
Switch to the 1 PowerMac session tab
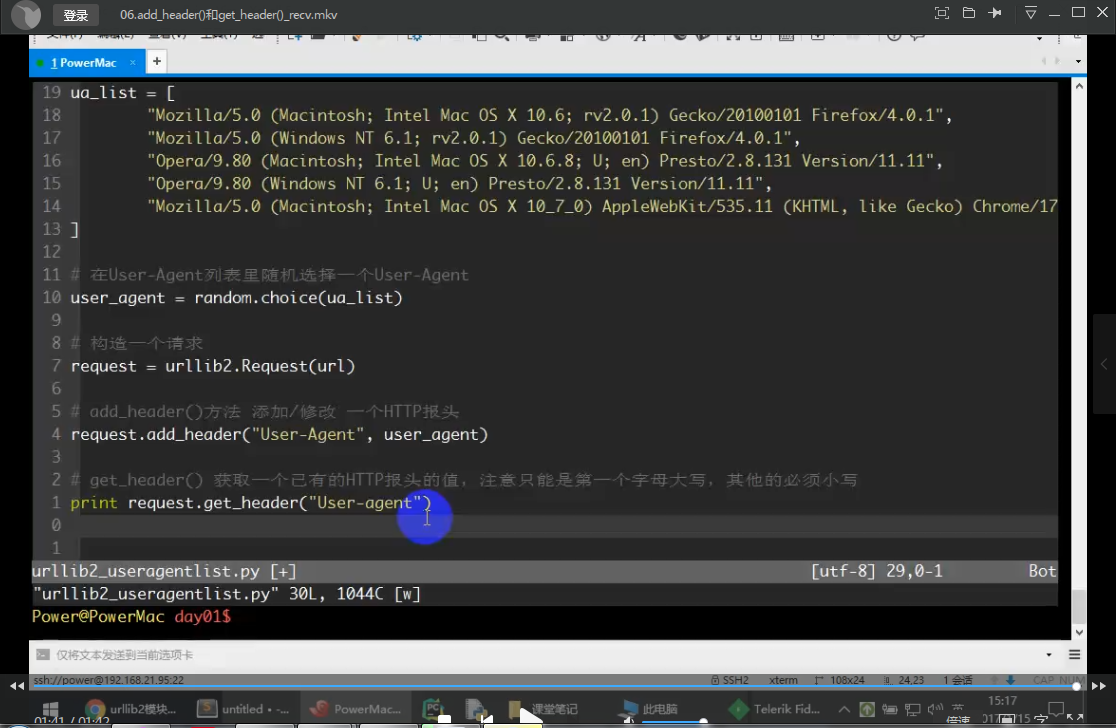point(84,62)
